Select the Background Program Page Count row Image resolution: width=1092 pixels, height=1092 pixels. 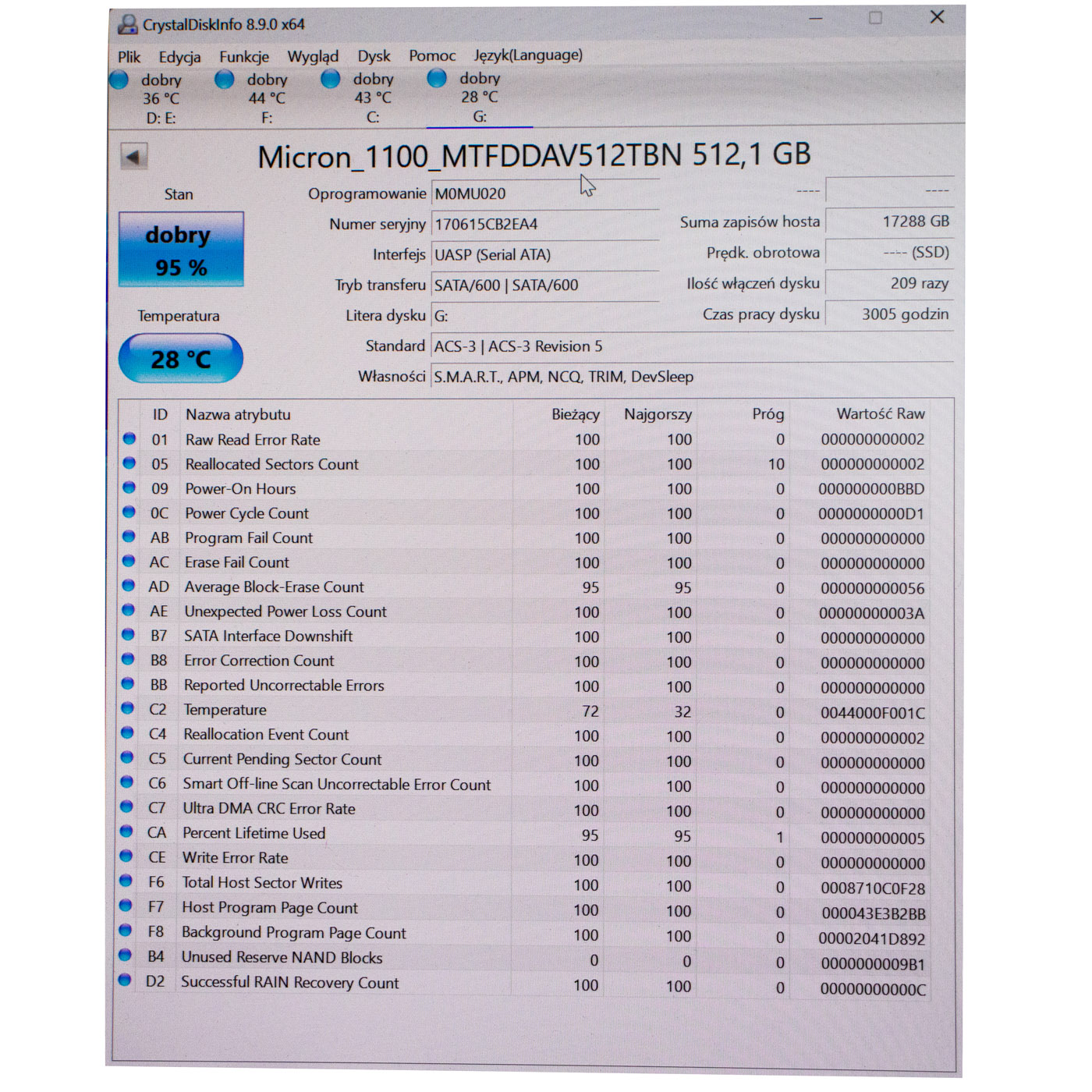pyautogui.click(x=524, y=933)
